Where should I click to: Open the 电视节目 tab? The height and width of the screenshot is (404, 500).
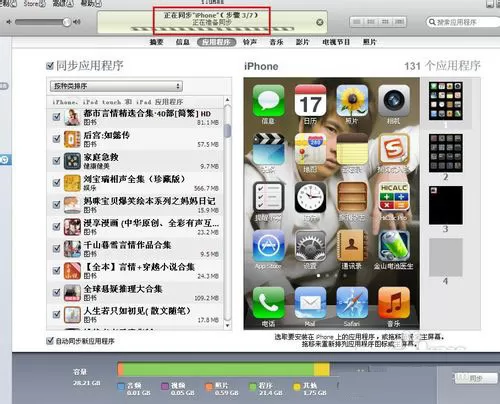[x=336, y=42]
